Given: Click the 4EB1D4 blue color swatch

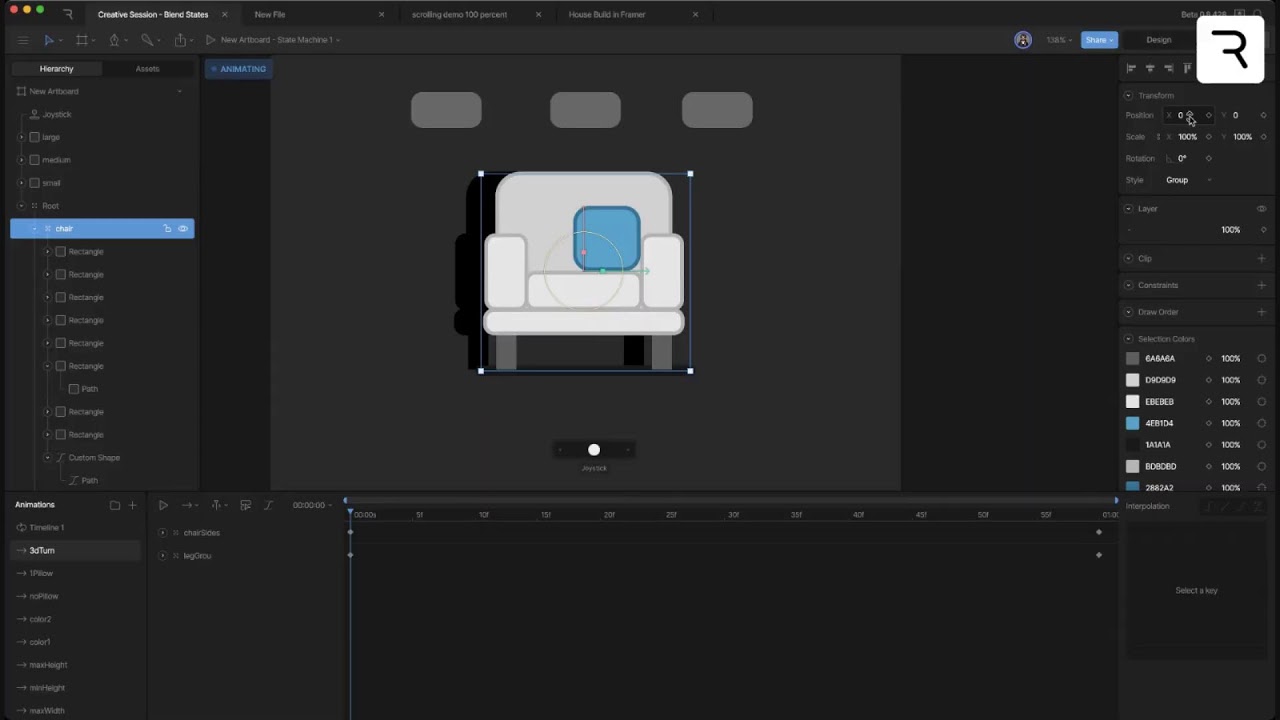Looking at the screenshot, I should 1132,423.
